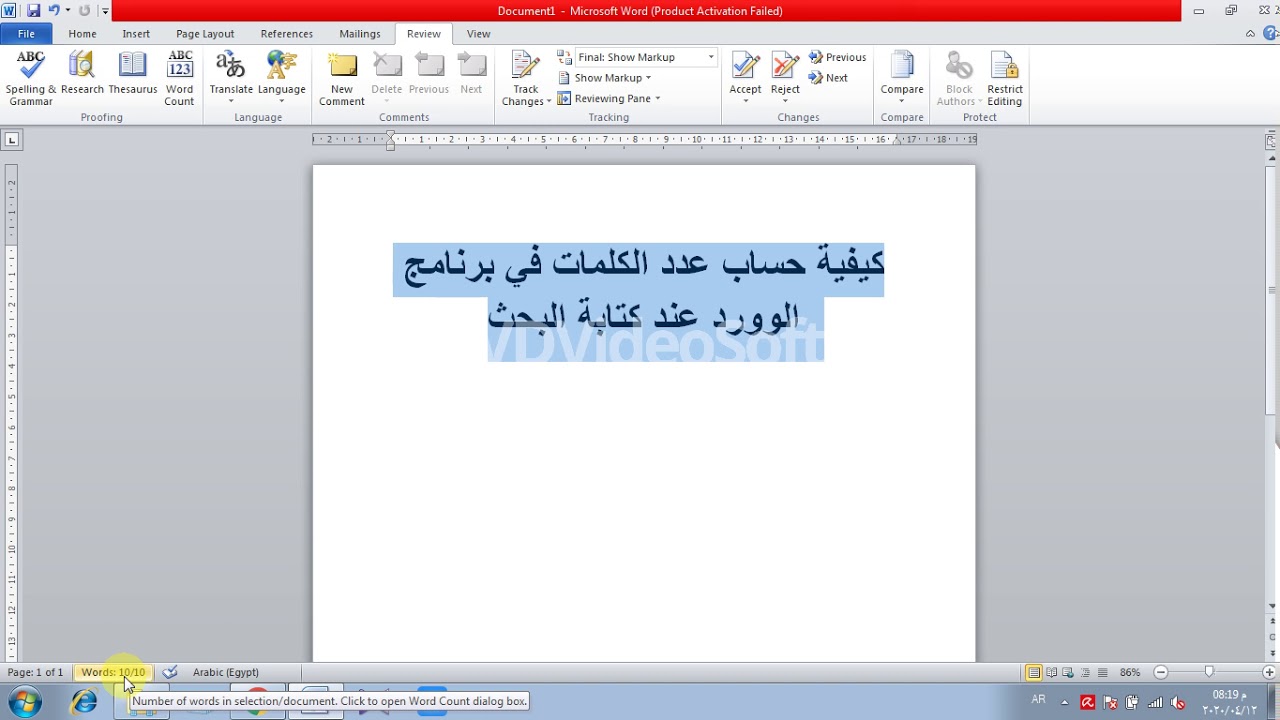Toggle the tab stop selector at ruler corner
The image size is (1280, 720).
[x=12, y=140]
